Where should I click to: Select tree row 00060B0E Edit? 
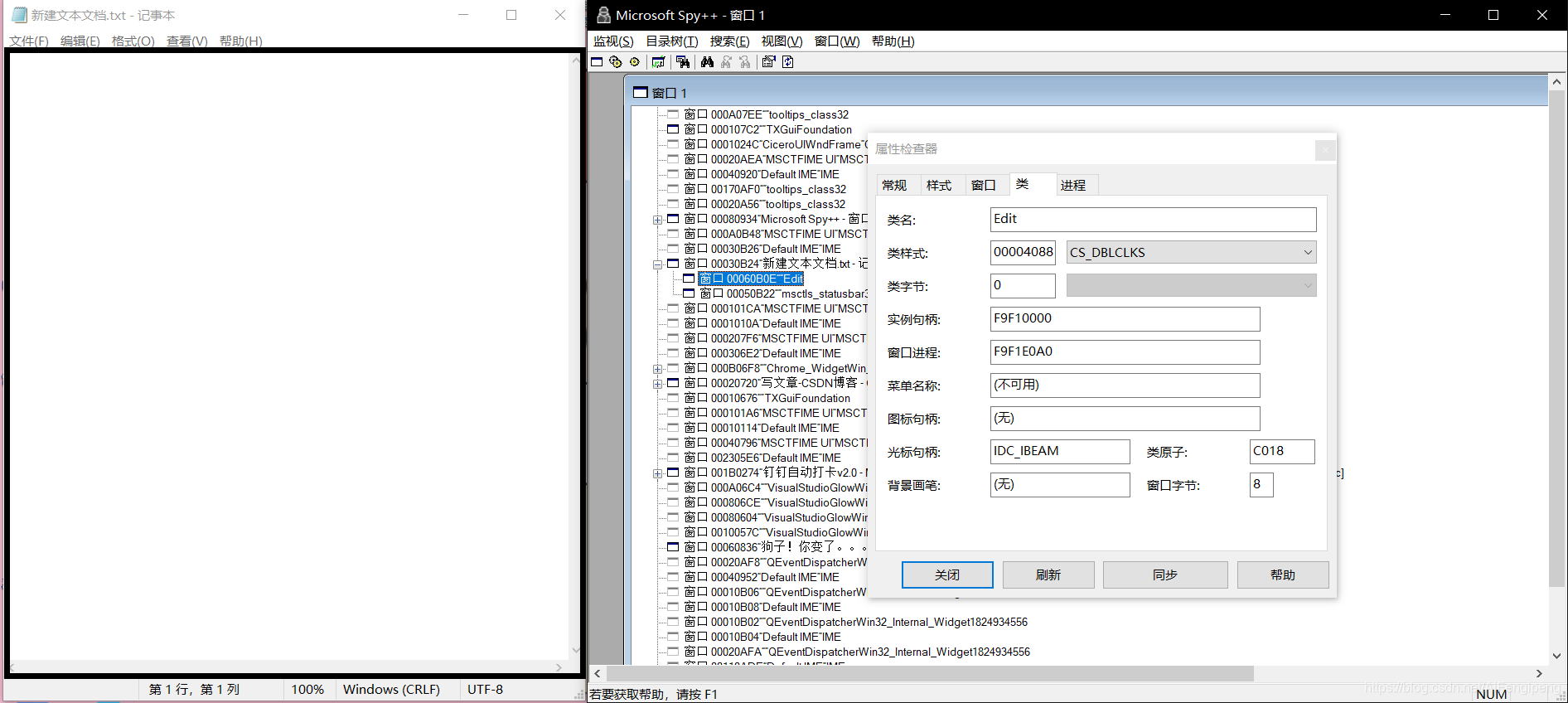tap(751, 279)
